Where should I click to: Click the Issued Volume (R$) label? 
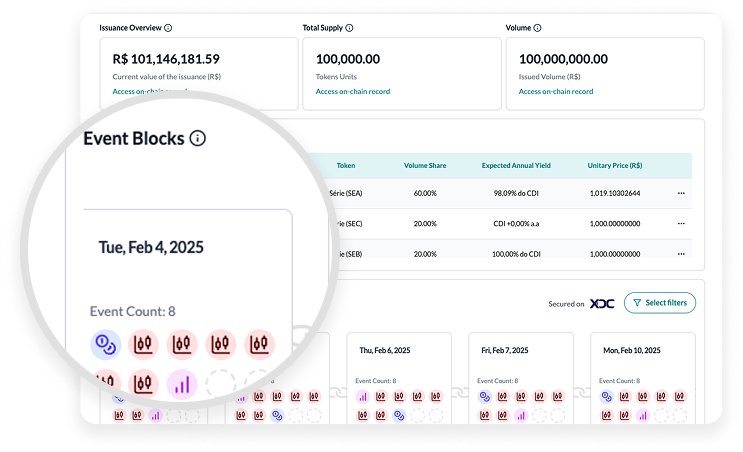pyautogui.click(x=549, y=77)
